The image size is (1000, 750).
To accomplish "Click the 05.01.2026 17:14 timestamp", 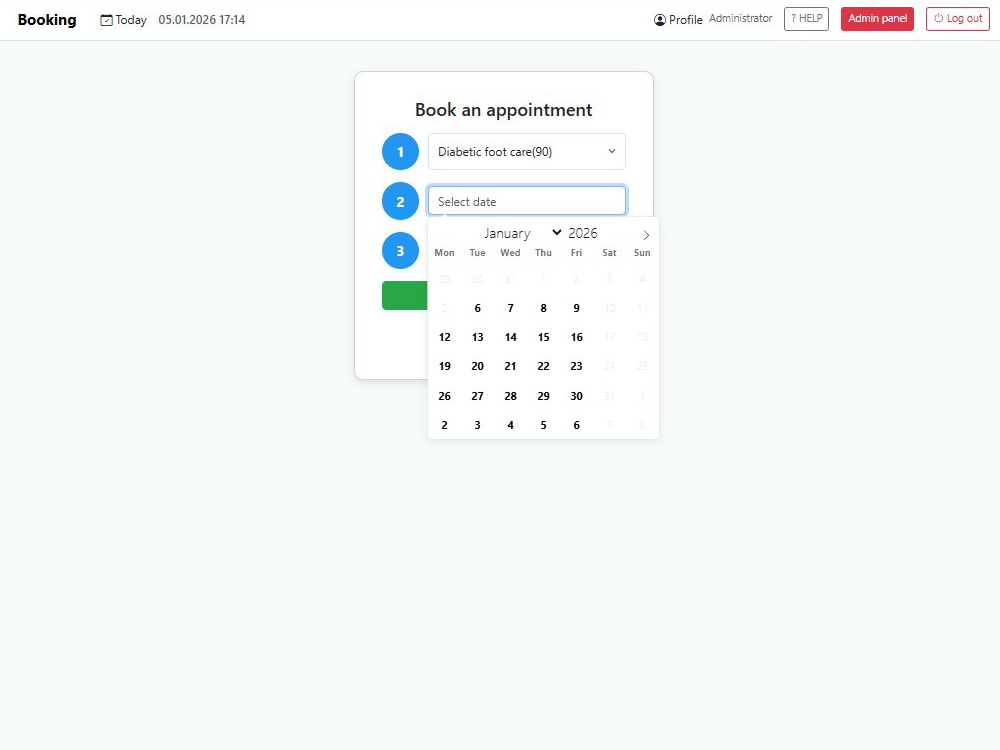I will tap(202, 20).
